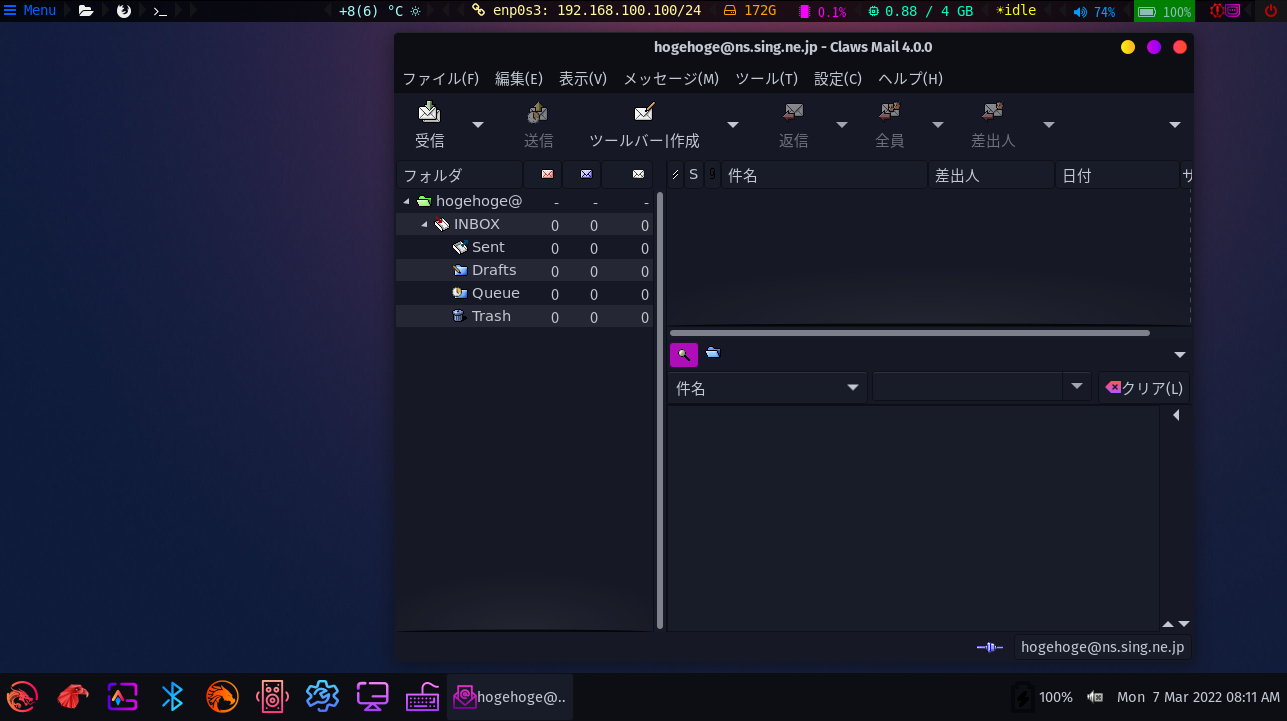This screenshot has width=1287, height=721.
Task: Open the toolbar overflow arrow at far right
Action: pos(1175,125)
